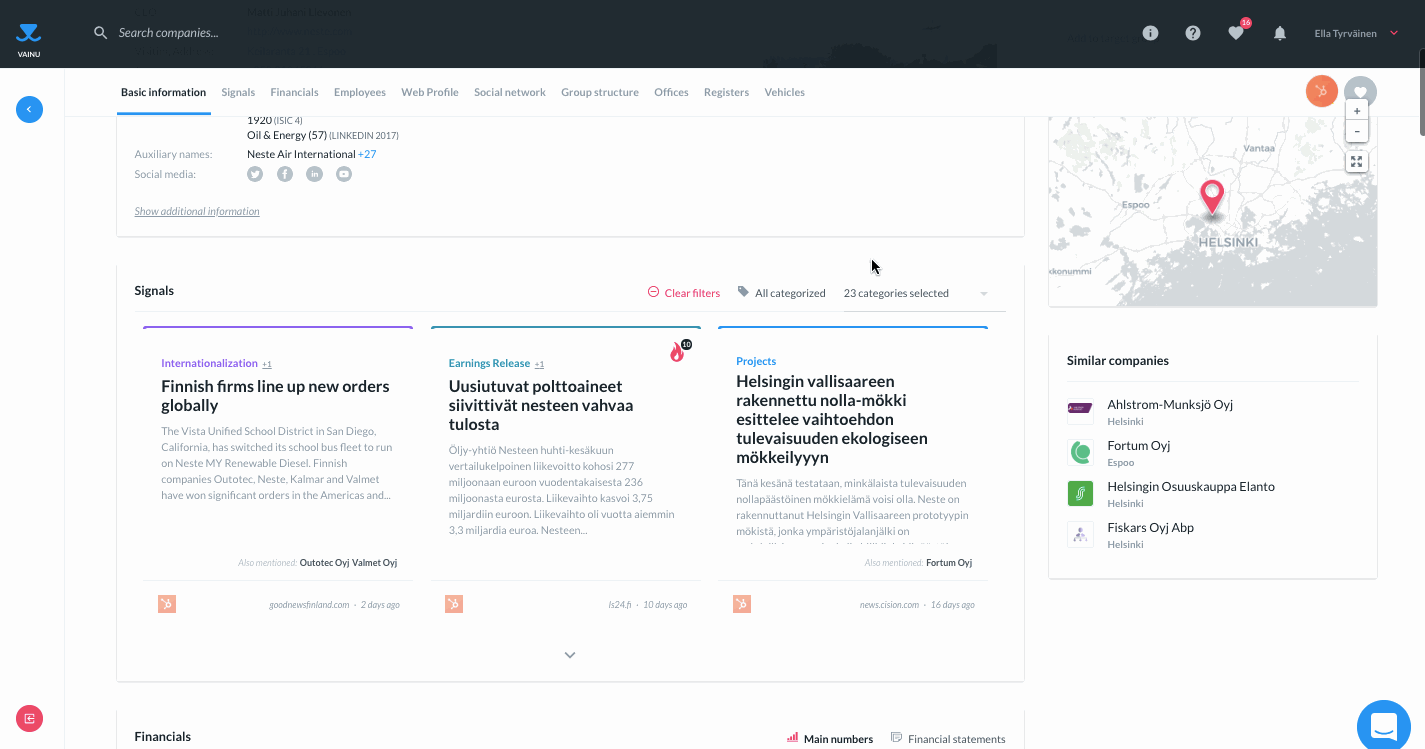The image size is (1425, 749).
Task: Click the Twitter social media icon
Action: 255,174
